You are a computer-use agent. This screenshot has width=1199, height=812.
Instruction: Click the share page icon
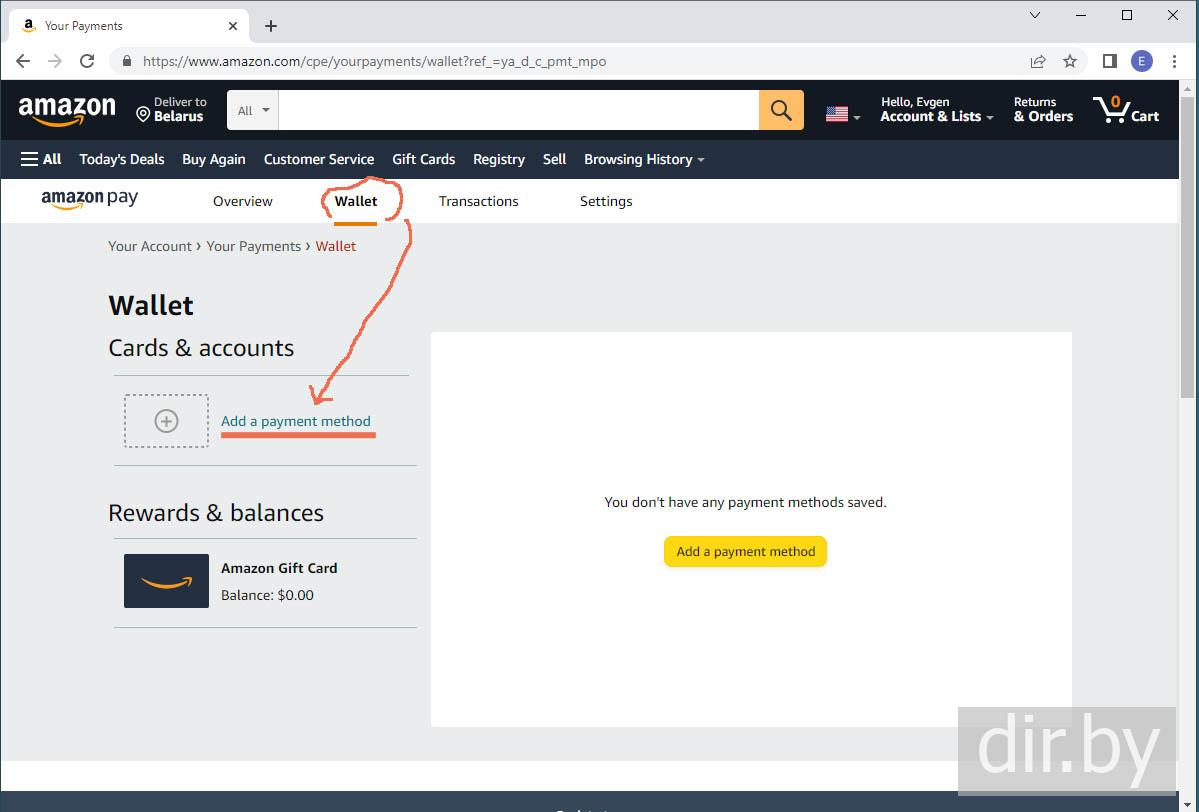(1038, 61)
